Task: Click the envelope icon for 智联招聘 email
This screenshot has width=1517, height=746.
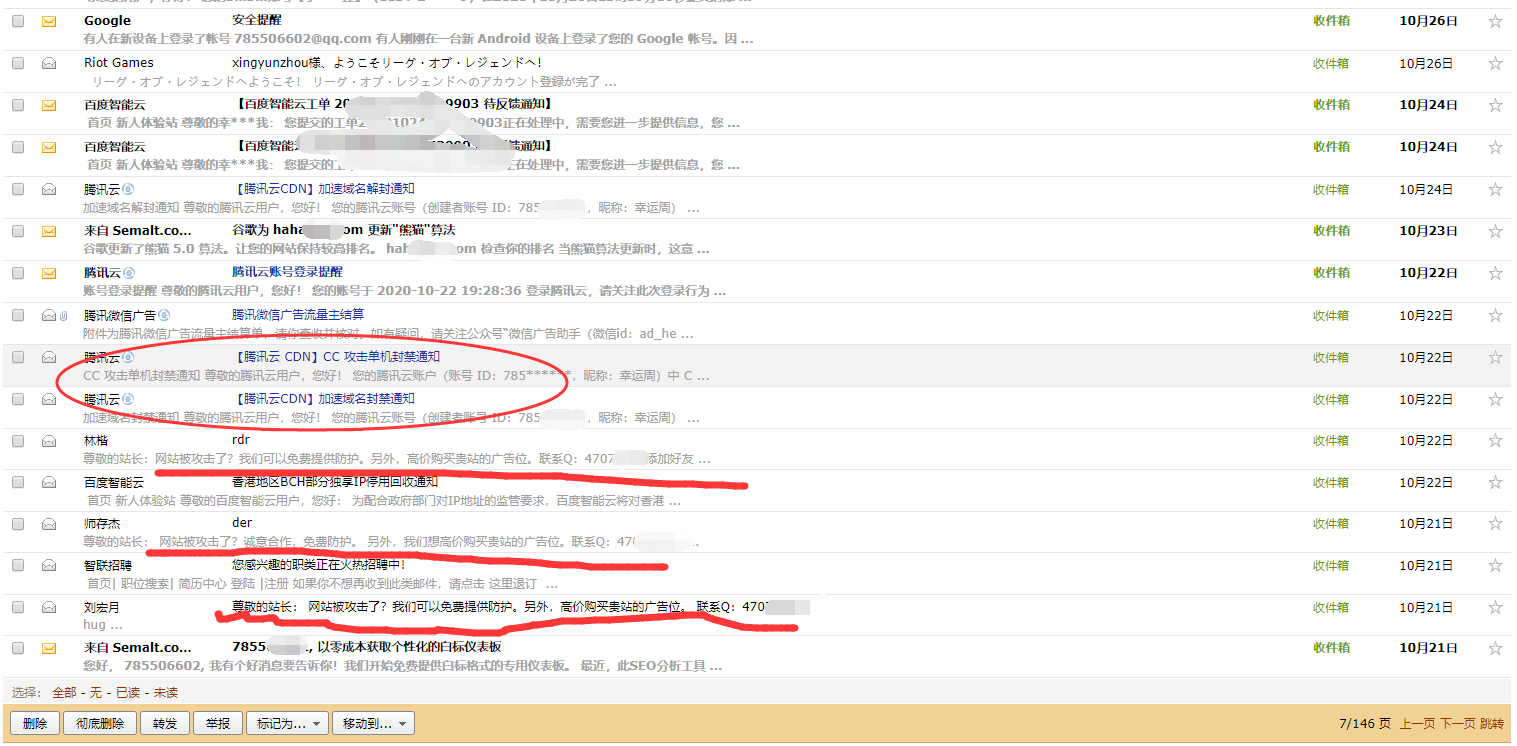Action: (x=49, y=565)
